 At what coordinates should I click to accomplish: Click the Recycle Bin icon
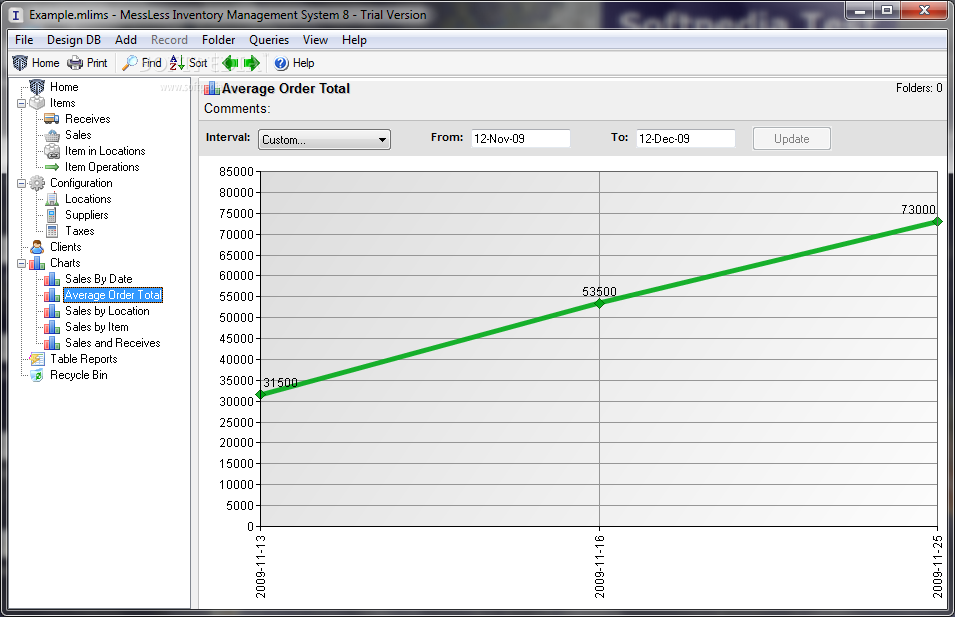(37, 375)
